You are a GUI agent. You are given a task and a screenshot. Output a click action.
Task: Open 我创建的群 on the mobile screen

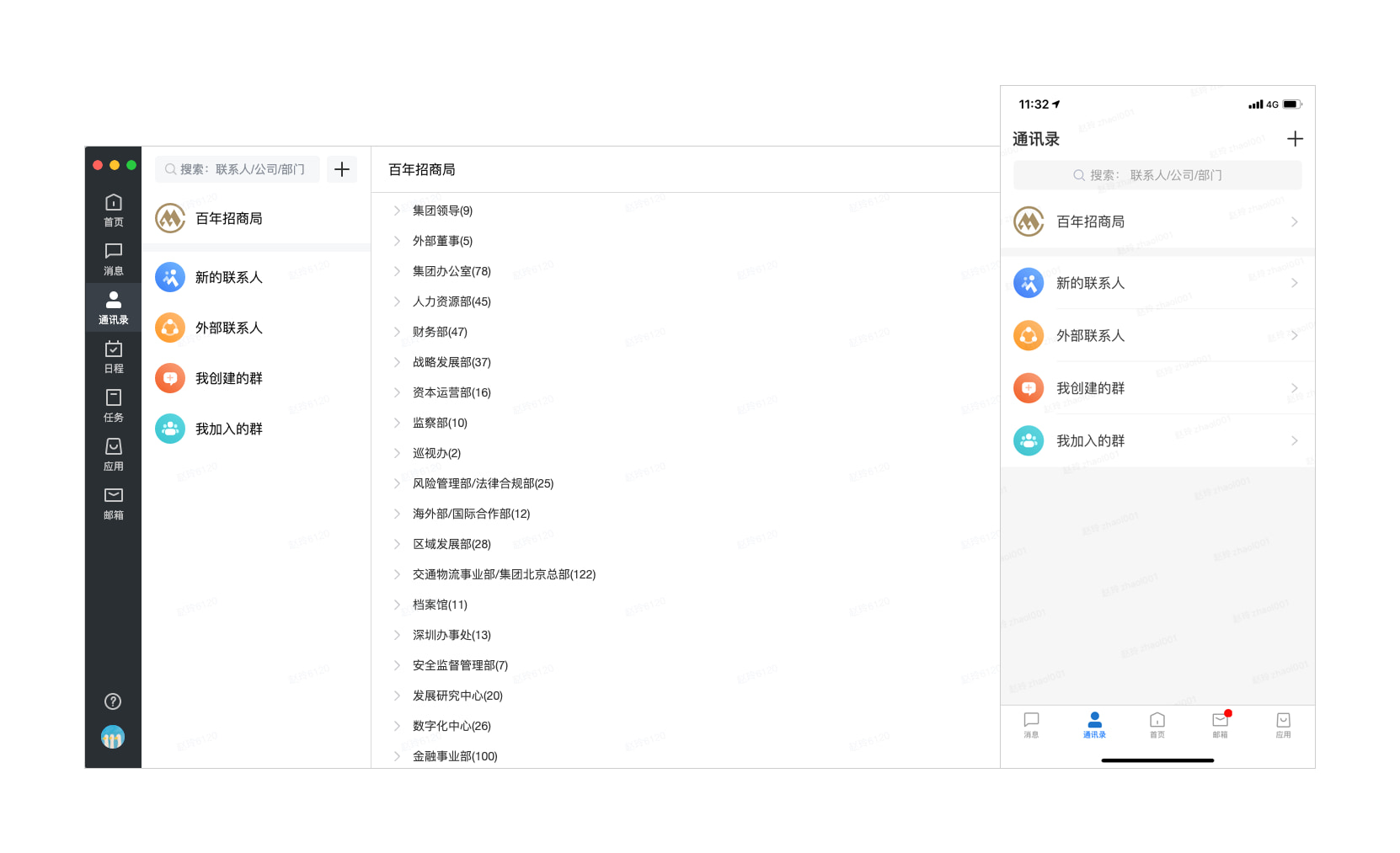(x=1092, y=388)
